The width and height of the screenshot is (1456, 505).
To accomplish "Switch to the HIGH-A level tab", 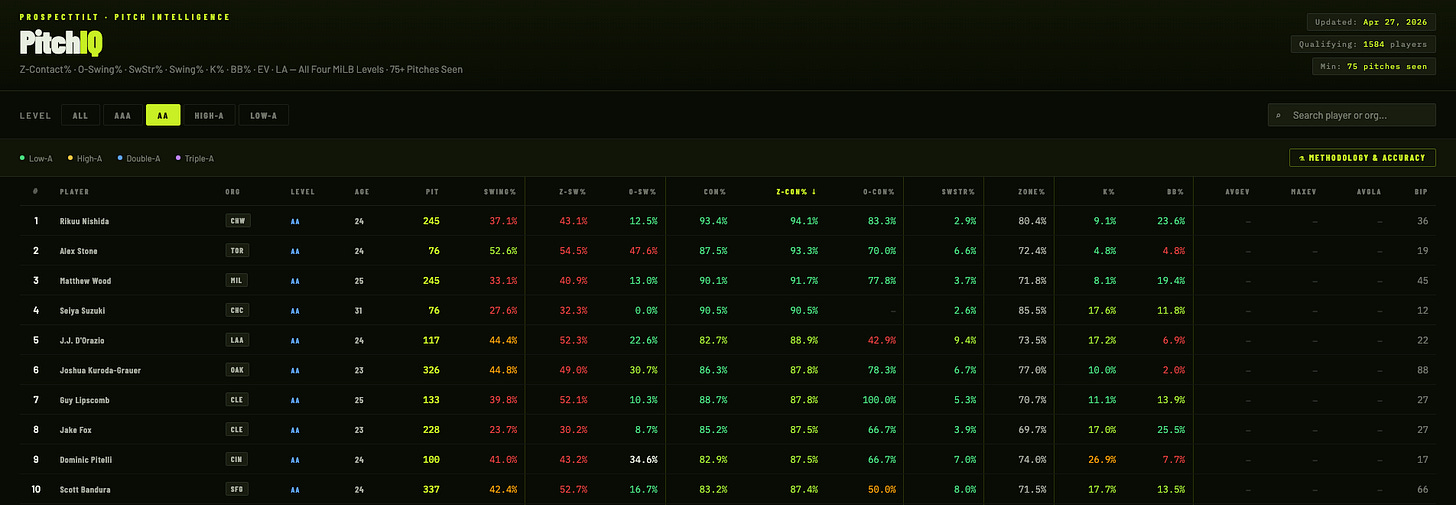I will pos(209,116).
